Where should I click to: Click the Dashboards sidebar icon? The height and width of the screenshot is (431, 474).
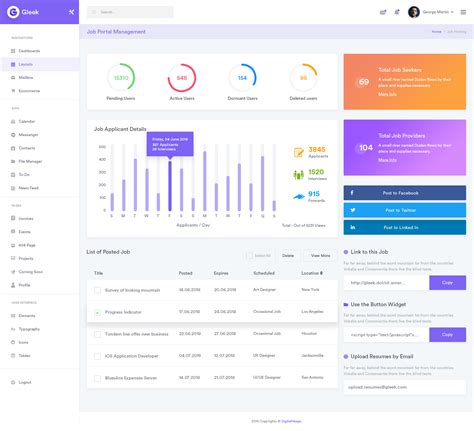pyautogui.click(x=13, y=51)
